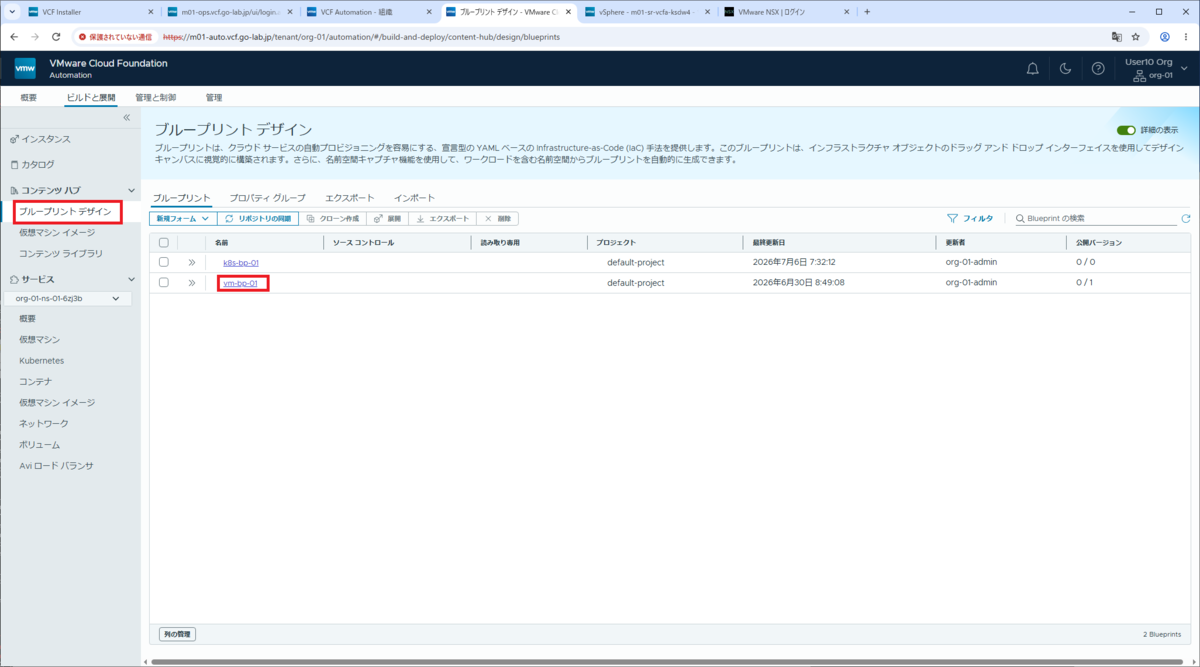The height and width of the screenshot is (667, 1200).
Task: Click the エクスポート toolbar button
Action: point(442,218)
